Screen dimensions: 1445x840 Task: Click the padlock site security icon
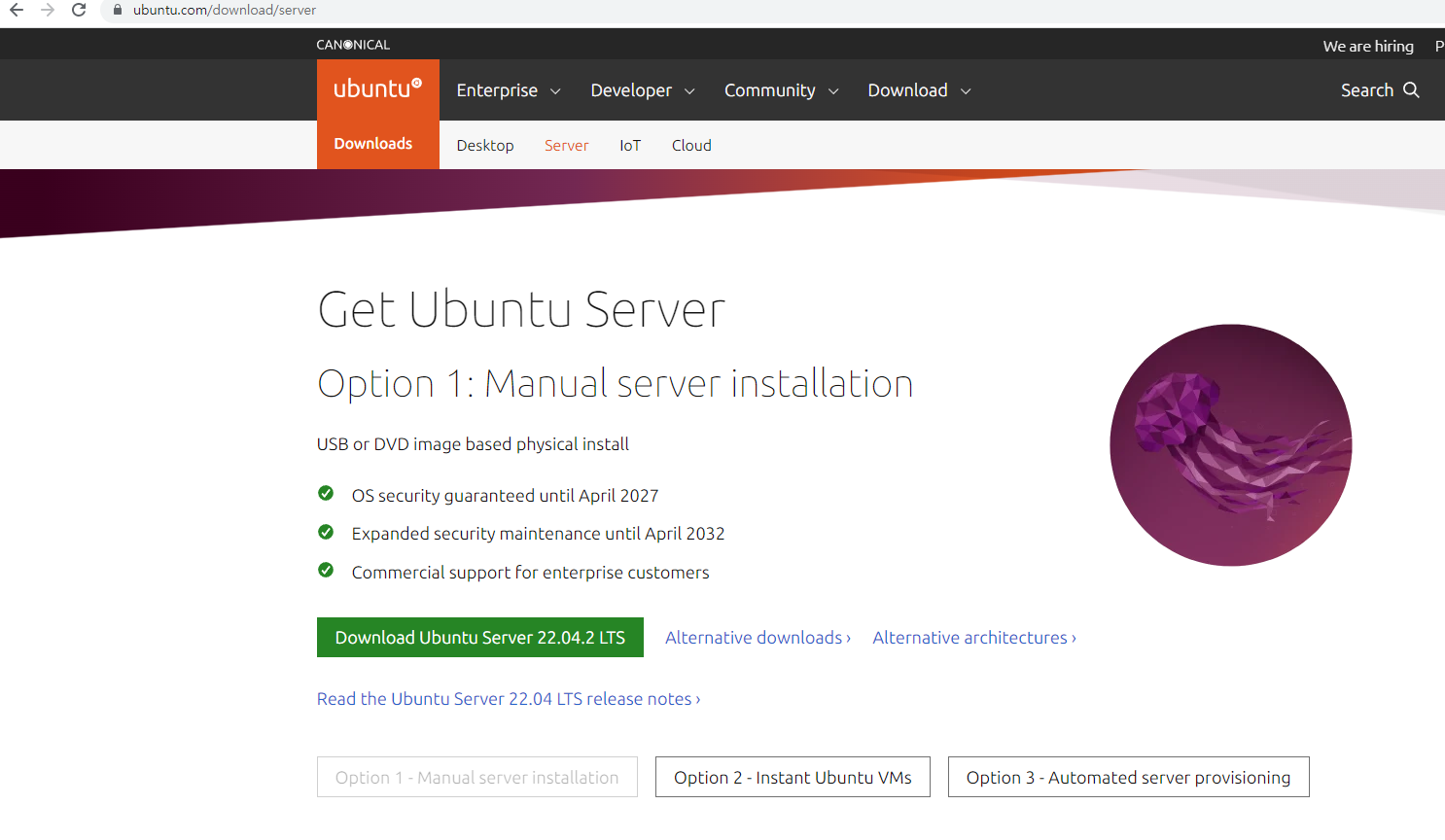(x=118, y=10)
